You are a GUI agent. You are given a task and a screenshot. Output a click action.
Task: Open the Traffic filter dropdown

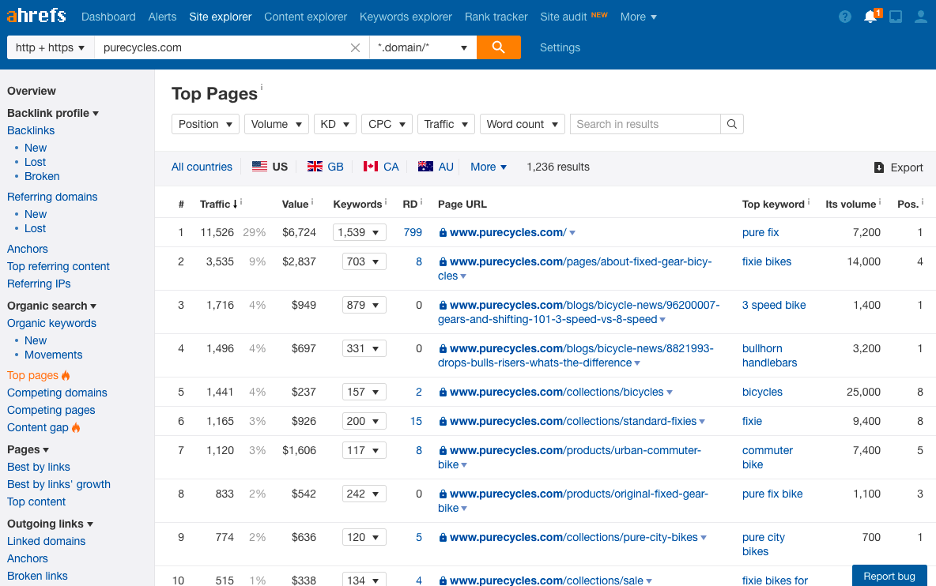pos(446,124)
